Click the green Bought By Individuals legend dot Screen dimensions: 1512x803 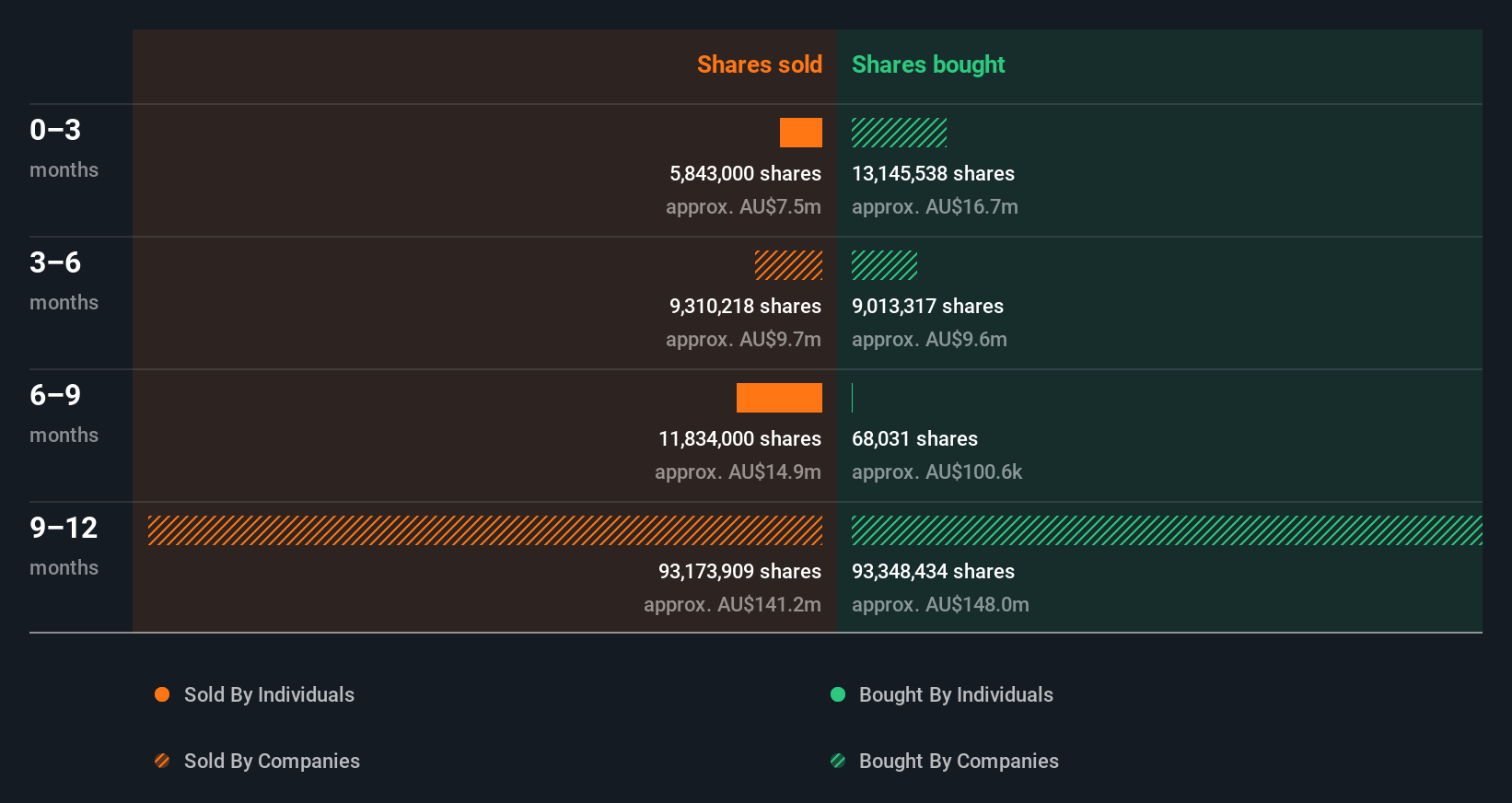coord(838,694)
